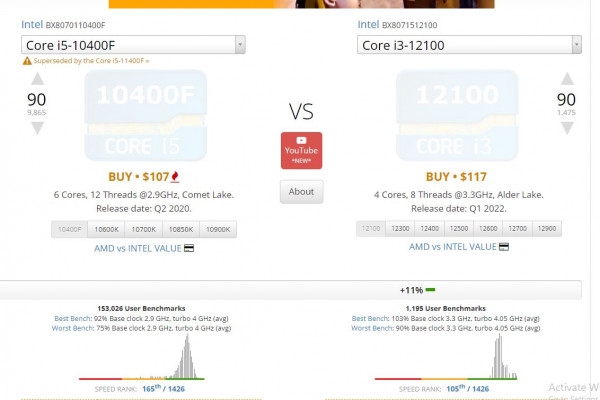This screenshot has width=600, height=400.
Task: Select the 10900K model tab
Action: [217, 229]
